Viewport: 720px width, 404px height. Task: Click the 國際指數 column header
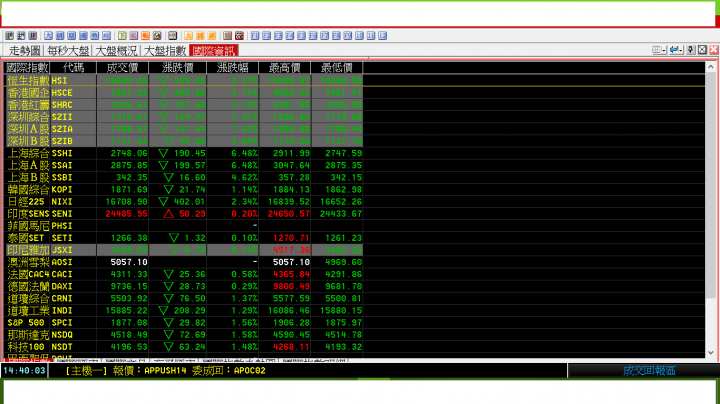pos(28,67)
